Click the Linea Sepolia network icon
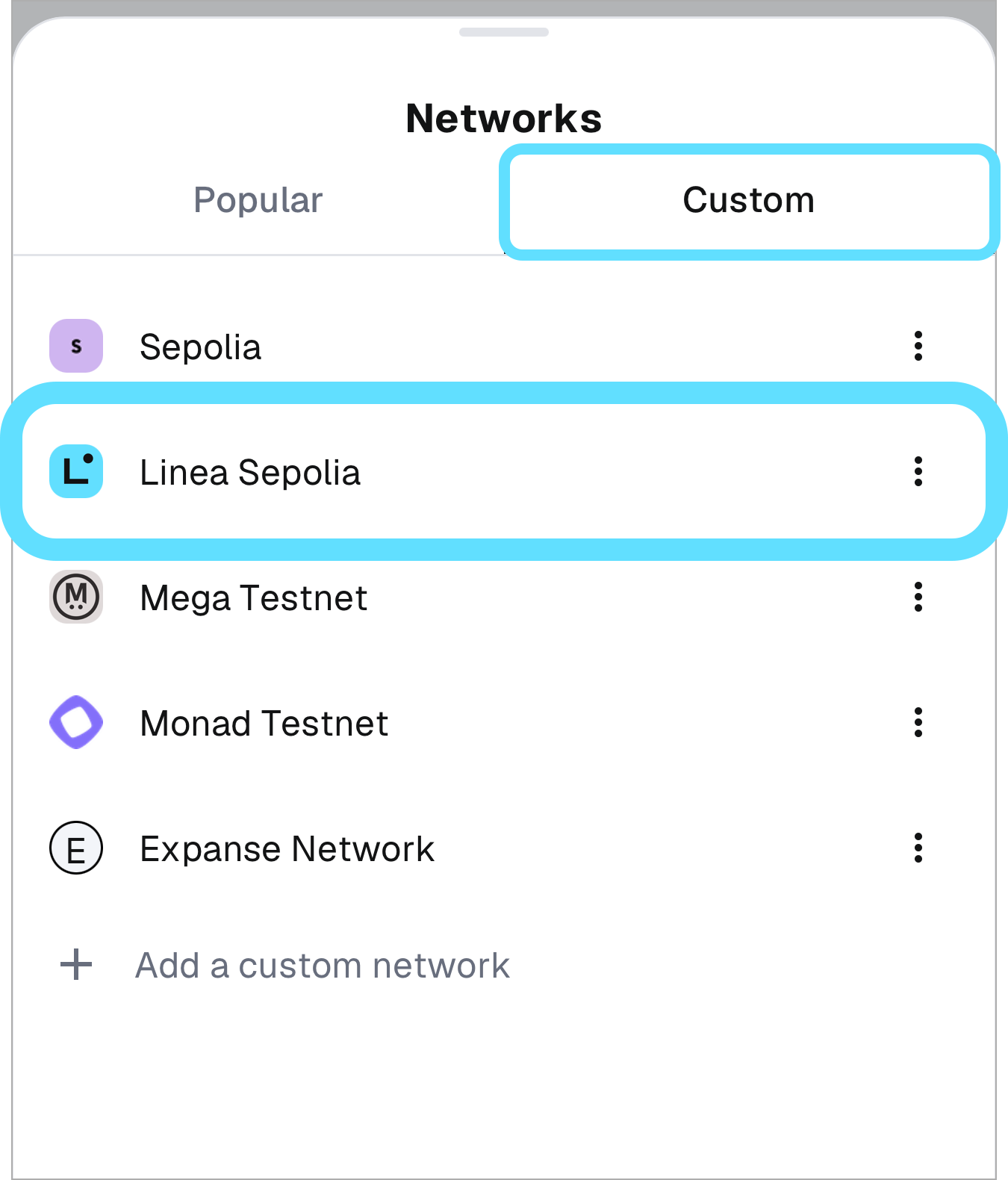The width and height of the screenshot is (1008, 1180). coord(75,471)
